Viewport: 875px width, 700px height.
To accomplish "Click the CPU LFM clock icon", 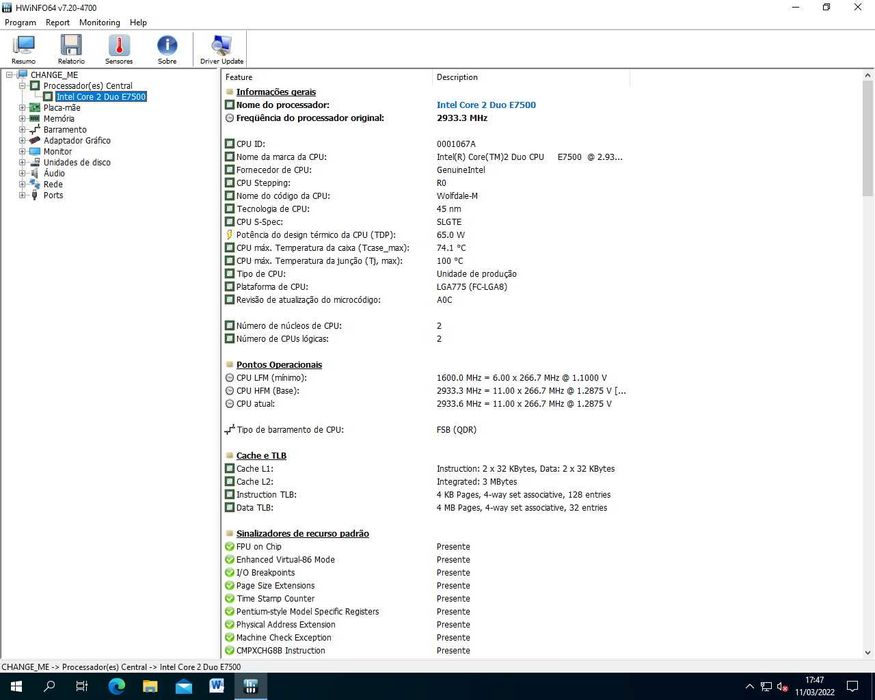I will pos(229,378).
